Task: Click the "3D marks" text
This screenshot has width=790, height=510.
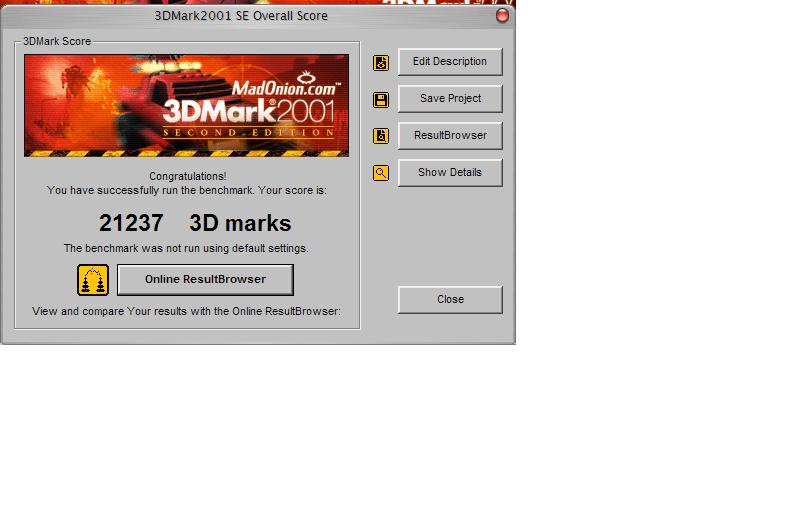Action: coord(240,223)
